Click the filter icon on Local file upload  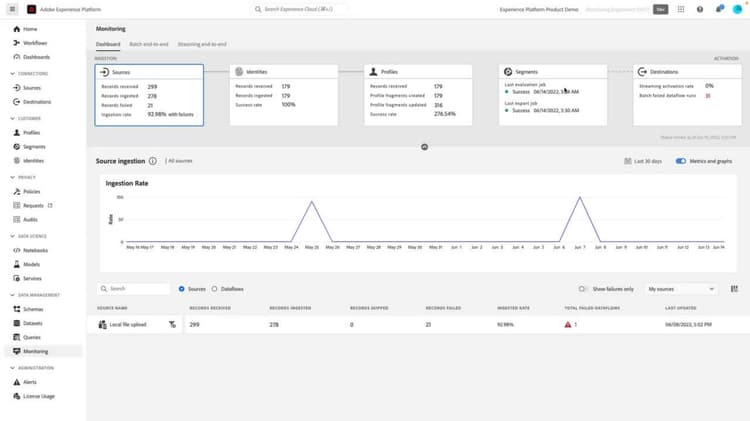(172, 325)
